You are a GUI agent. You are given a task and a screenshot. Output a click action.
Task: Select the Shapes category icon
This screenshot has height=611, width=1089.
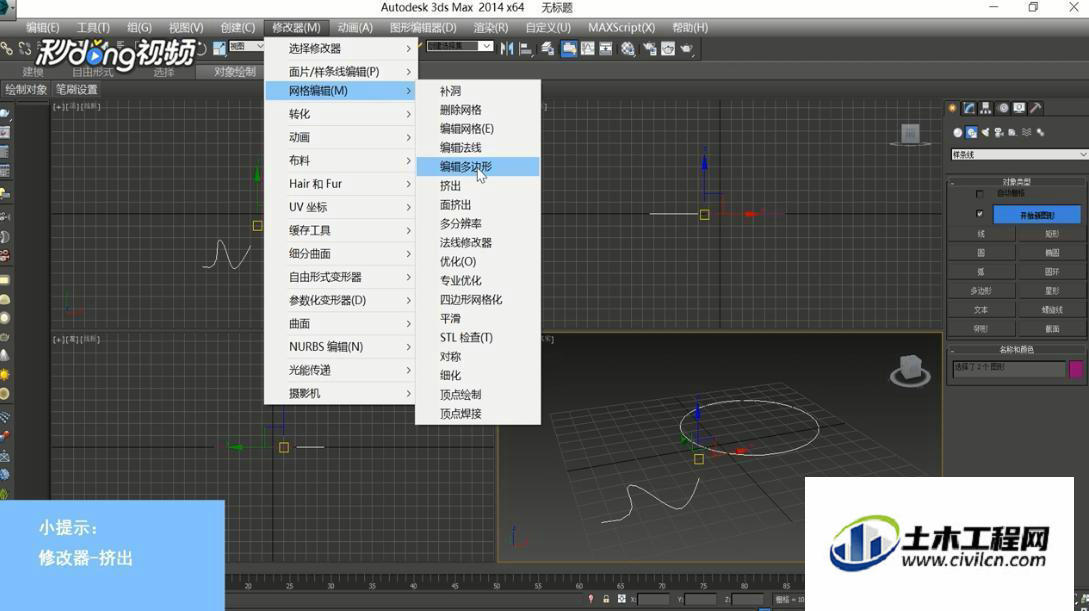pos(972,132)
